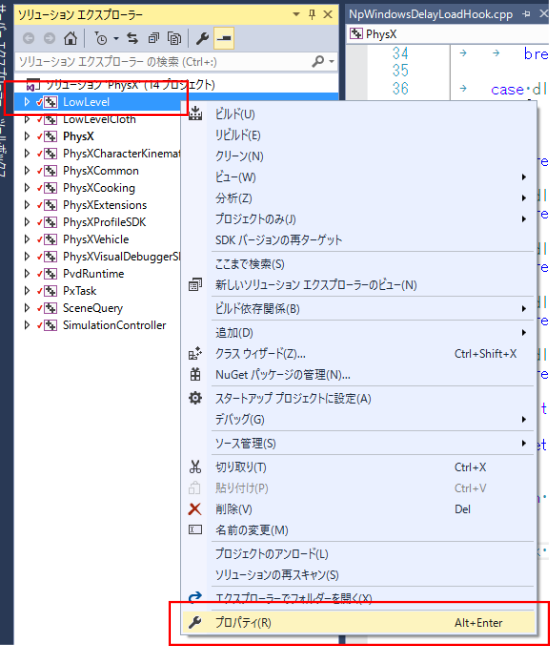This screenshot has width=550, height=646.
Task: Choose NuGet パッケージの管理(N)...
Action: coord(359,374)
